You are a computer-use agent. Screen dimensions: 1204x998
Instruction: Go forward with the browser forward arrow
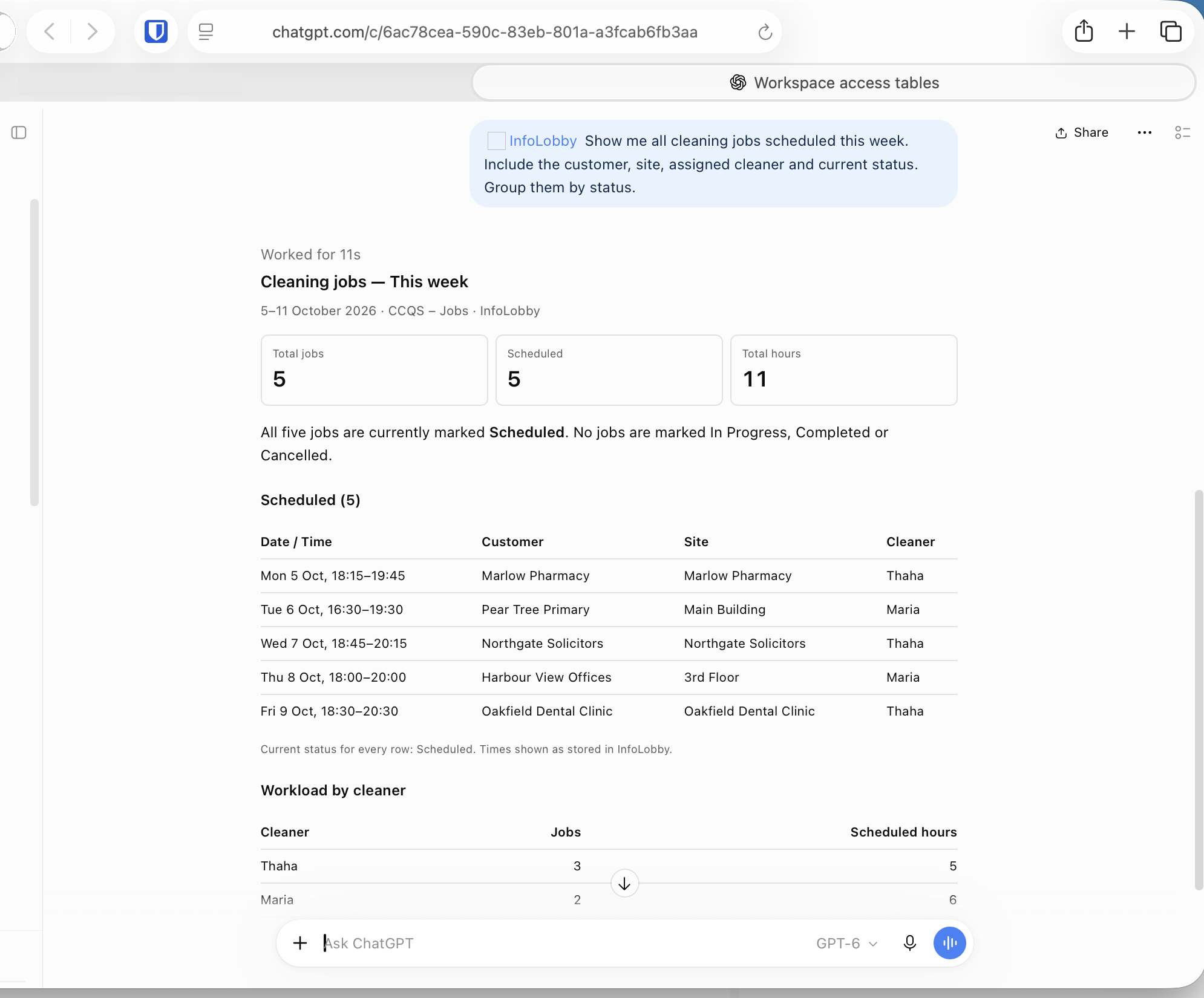(x=92, y=31)
